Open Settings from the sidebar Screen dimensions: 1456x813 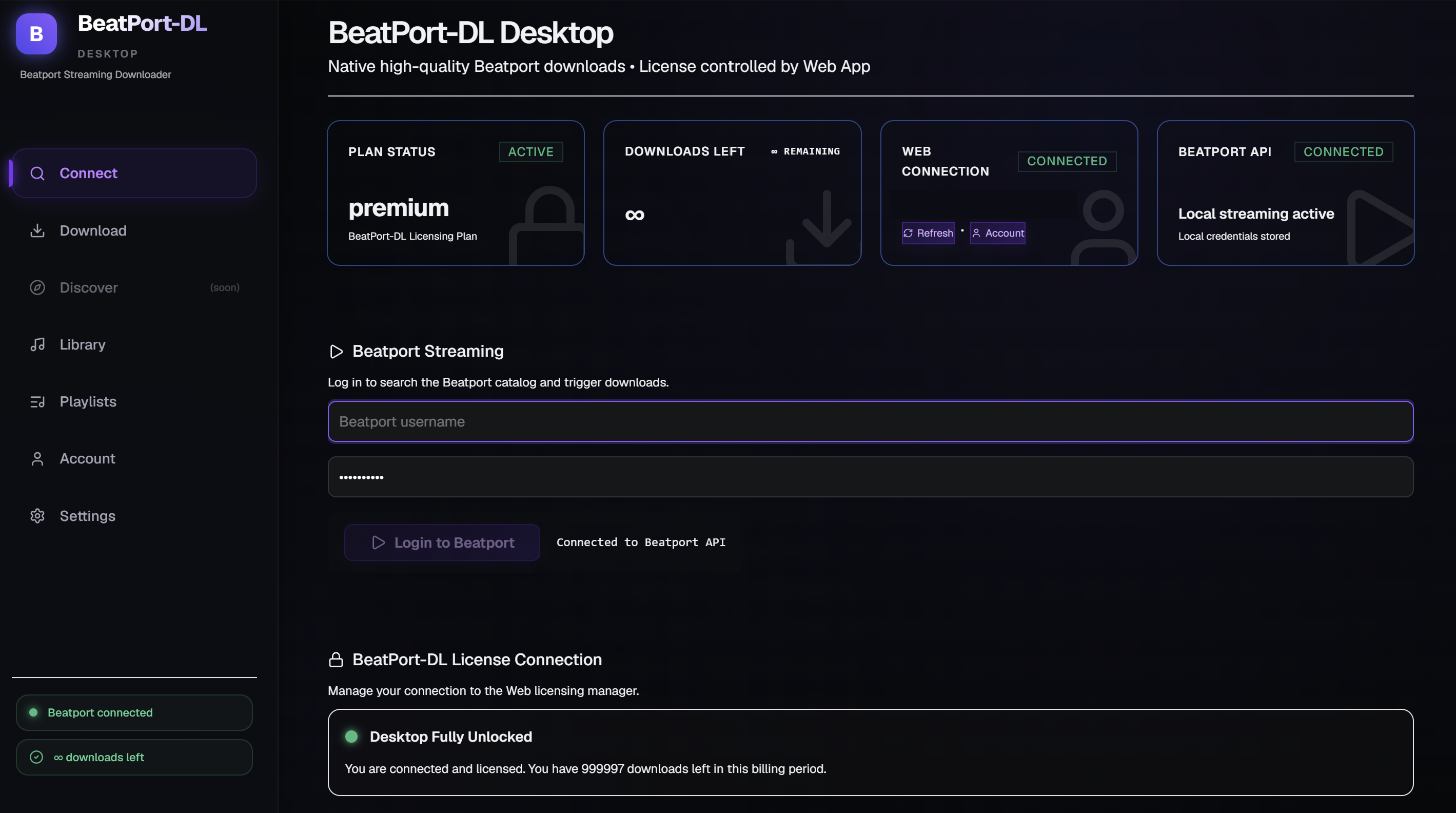point(134,516)
